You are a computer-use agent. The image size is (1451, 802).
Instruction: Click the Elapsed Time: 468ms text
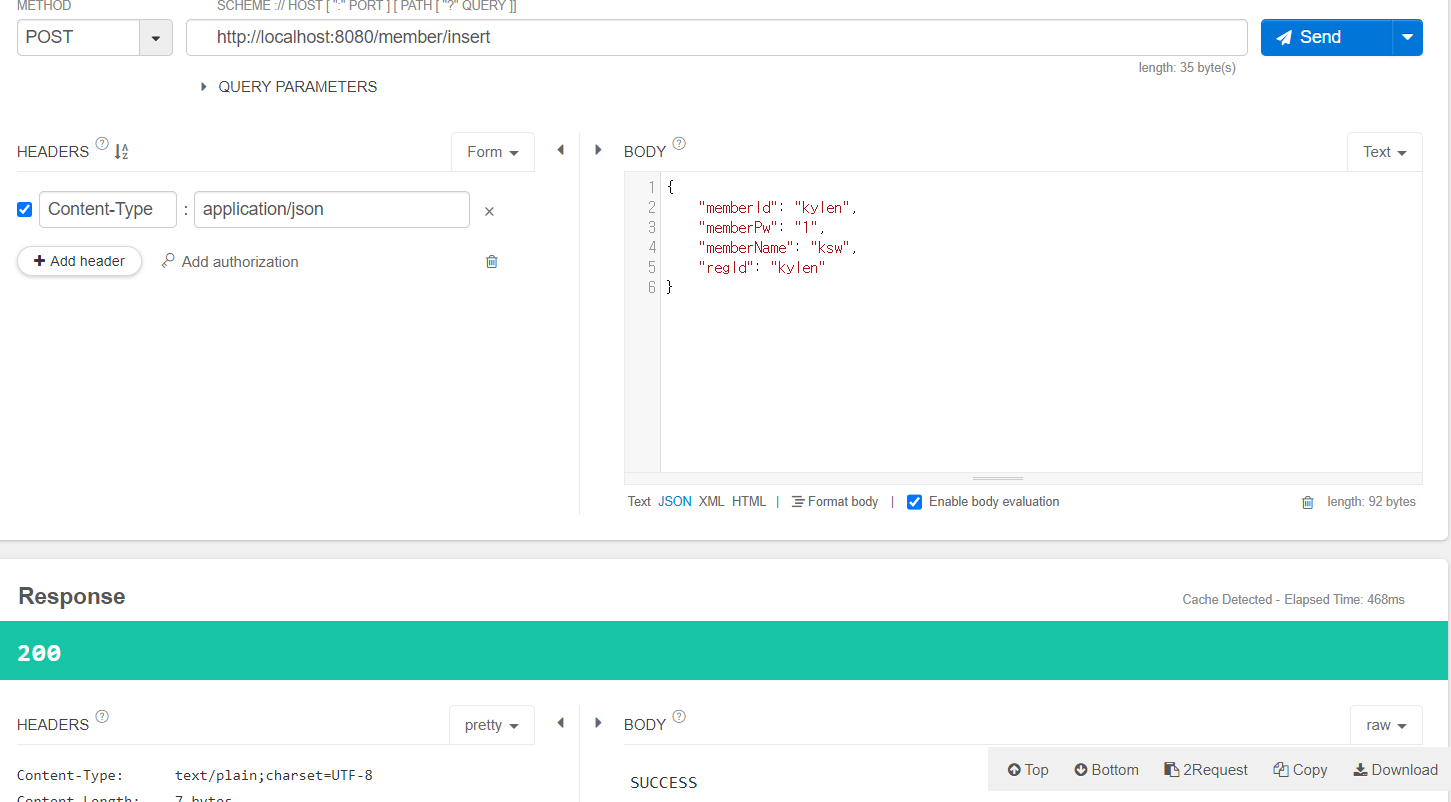click(1344, 600)
